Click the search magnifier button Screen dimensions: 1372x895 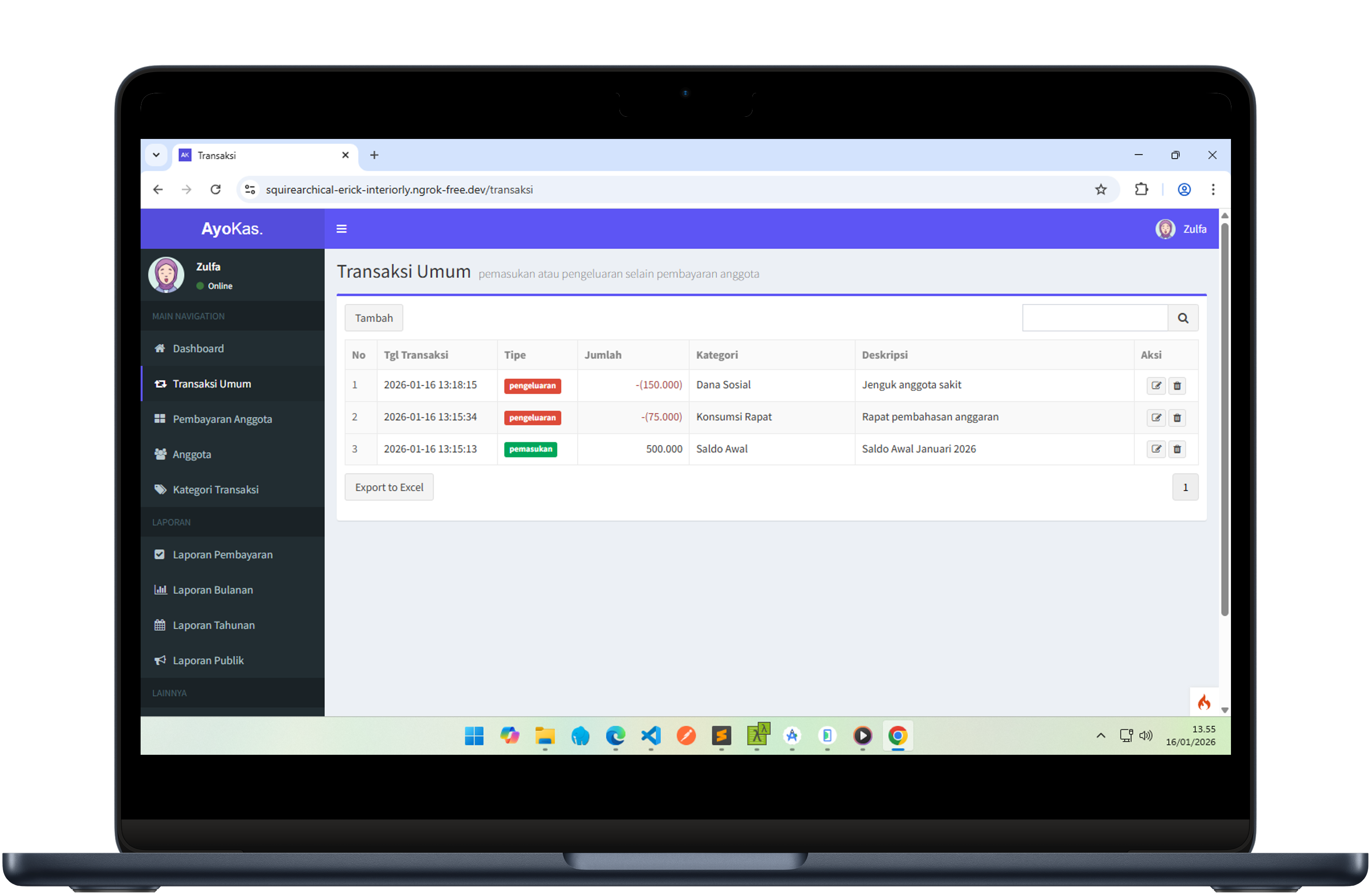[1182, 318]
